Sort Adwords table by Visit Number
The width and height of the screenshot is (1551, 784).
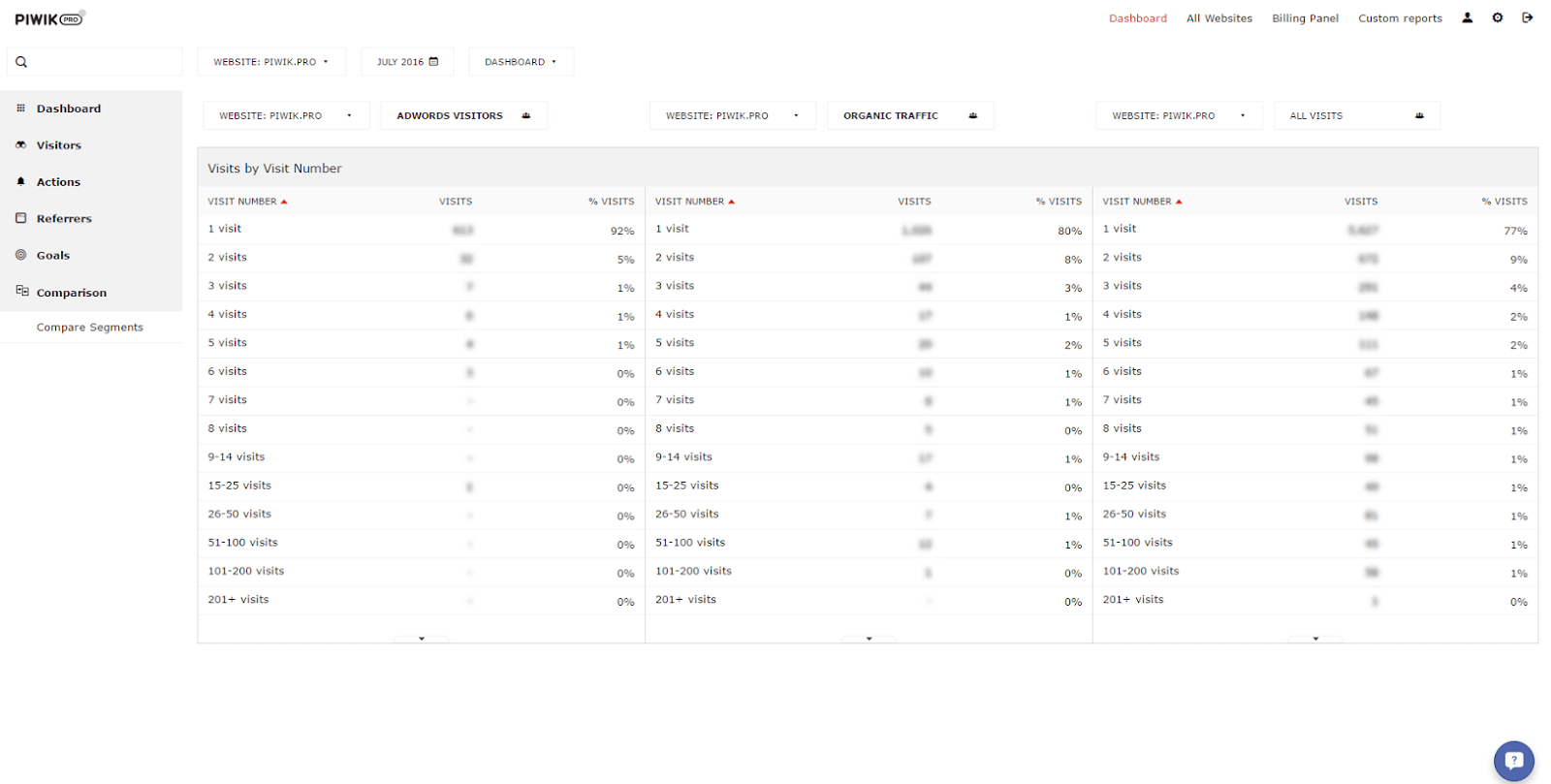tap(247, 202)
